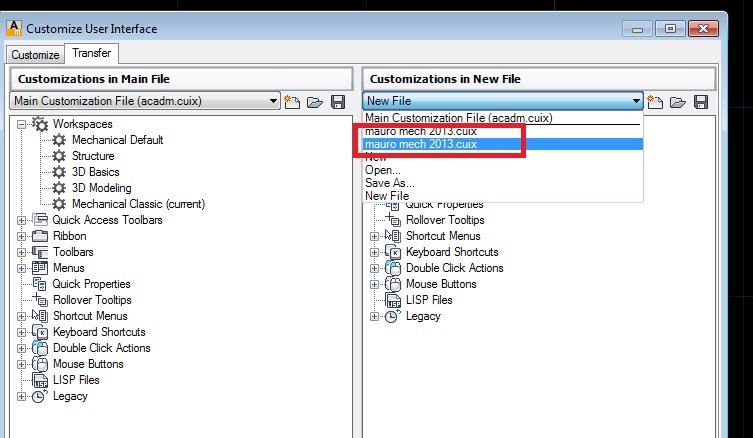
Task: Choose Save As... from the dropdown list
Action: [502, 183]
